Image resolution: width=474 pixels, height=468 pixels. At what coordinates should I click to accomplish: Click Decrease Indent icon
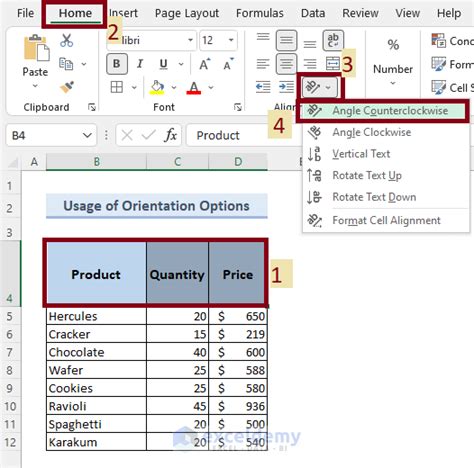263,87
